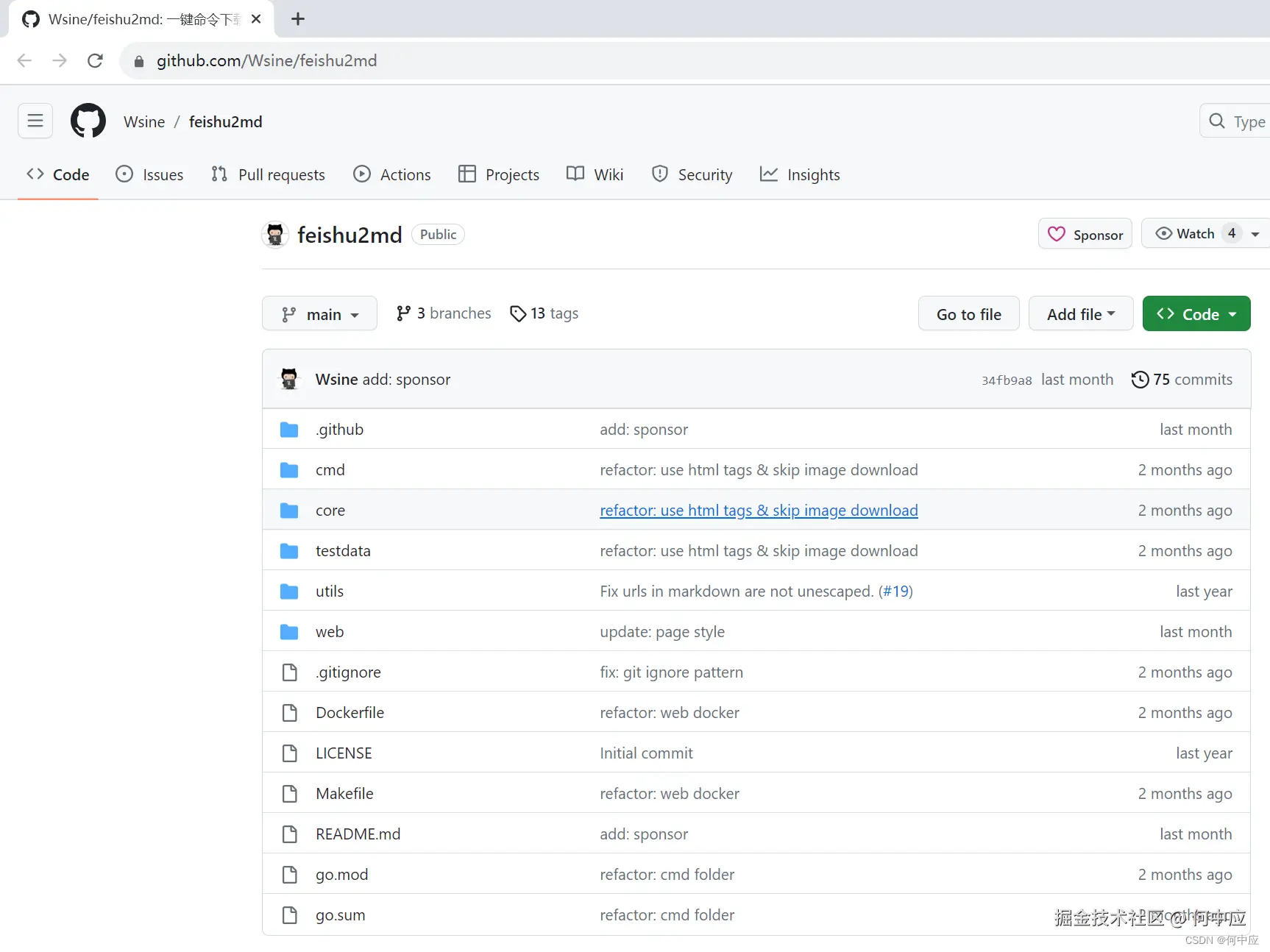Click the Dockerfile file icon
The image size is (1270, 952).
(290, 713)
